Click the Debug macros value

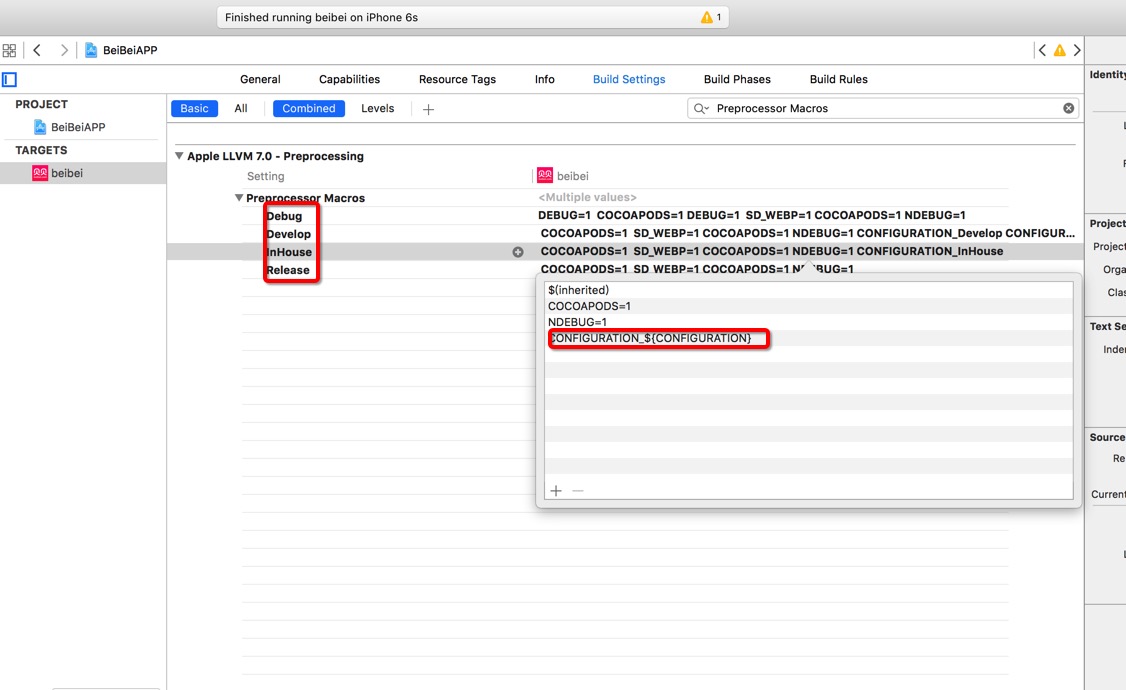pyautogui.click(x=752, y=215)
